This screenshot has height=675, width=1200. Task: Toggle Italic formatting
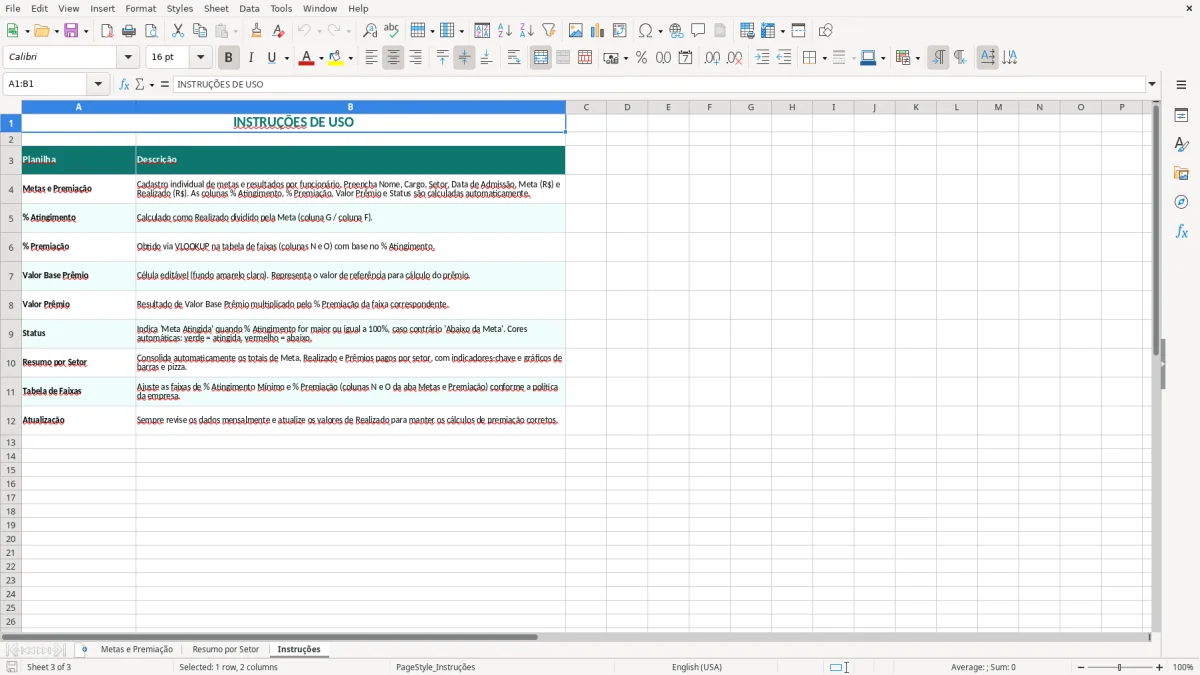[x=250, y=58]
